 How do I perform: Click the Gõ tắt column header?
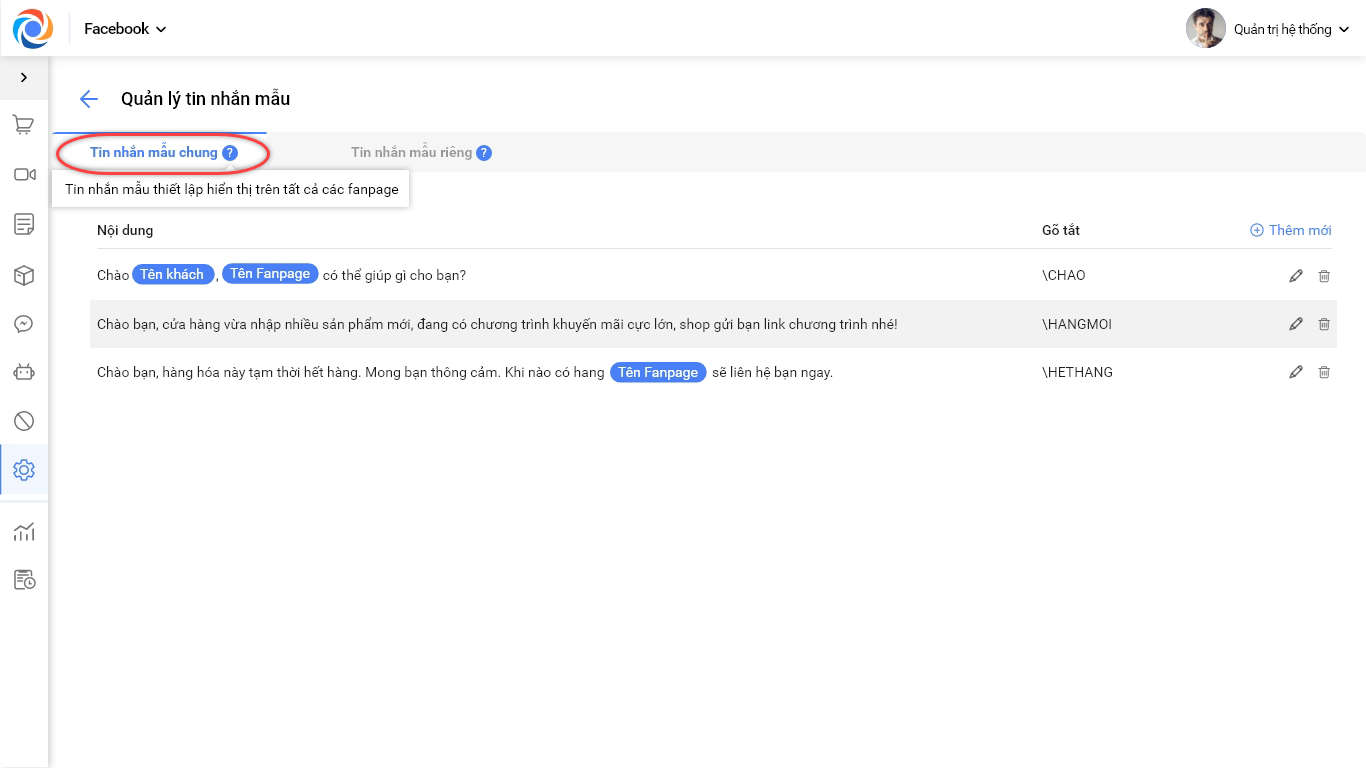pos(1061,230)
